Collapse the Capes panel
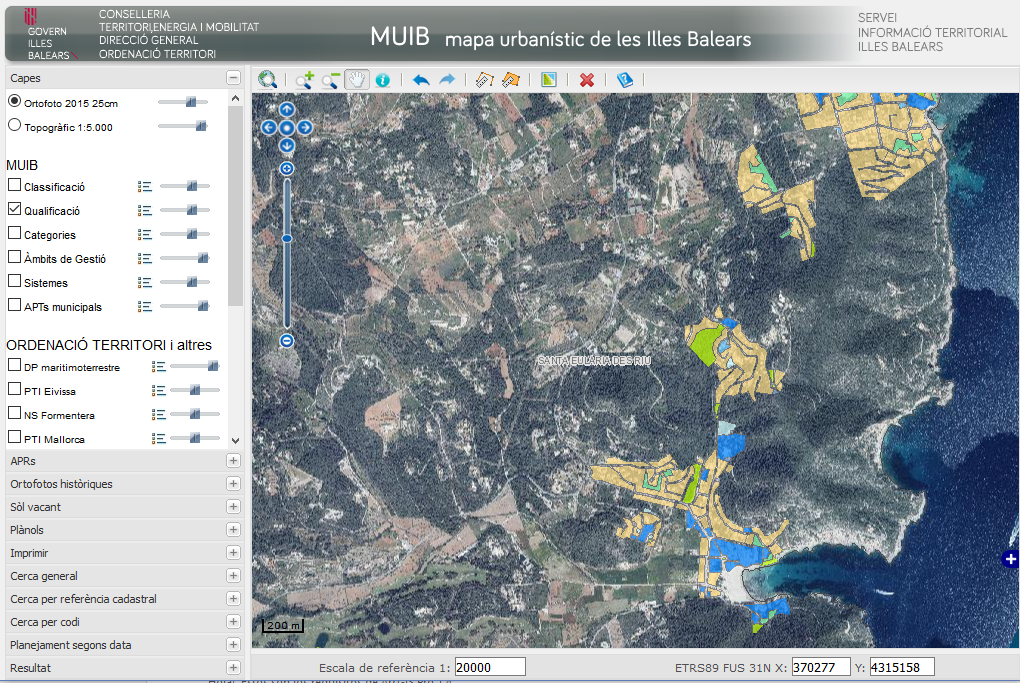Viewport: 1020px width, 683px height. [x=233, y=78]
